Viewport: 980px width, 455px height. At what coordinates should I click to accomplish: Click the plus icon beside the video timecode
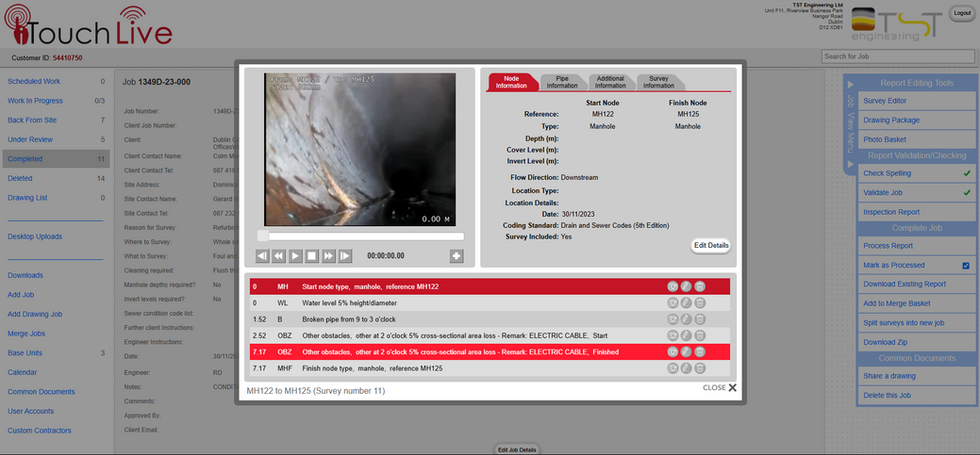tap(457, 256)
